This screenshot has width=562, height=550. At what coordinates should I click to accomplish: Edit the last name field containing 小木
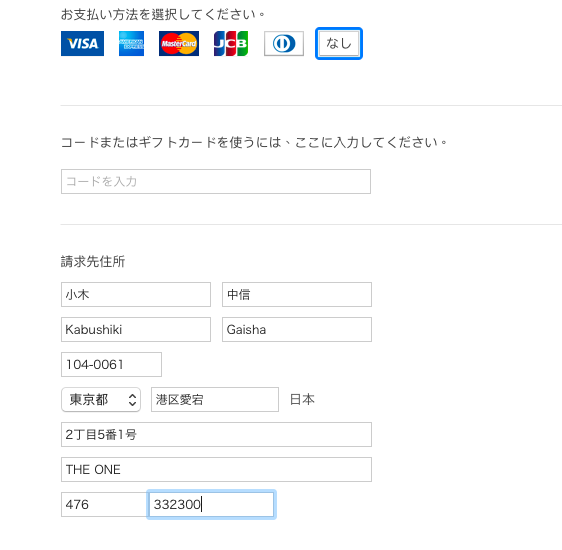(136, 295)
